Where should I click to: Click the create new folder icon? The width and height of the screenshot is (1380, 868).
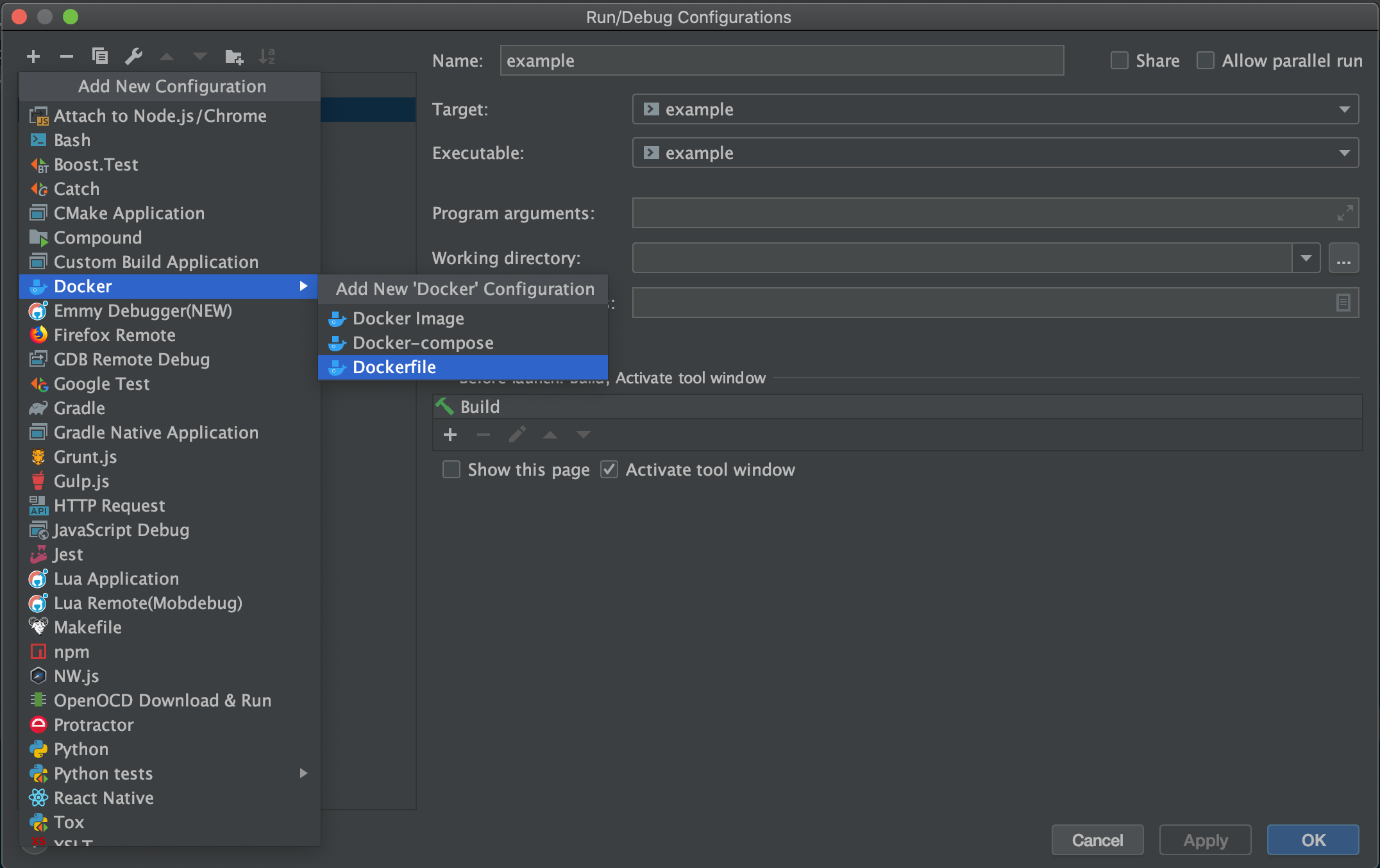pos(234,57)
